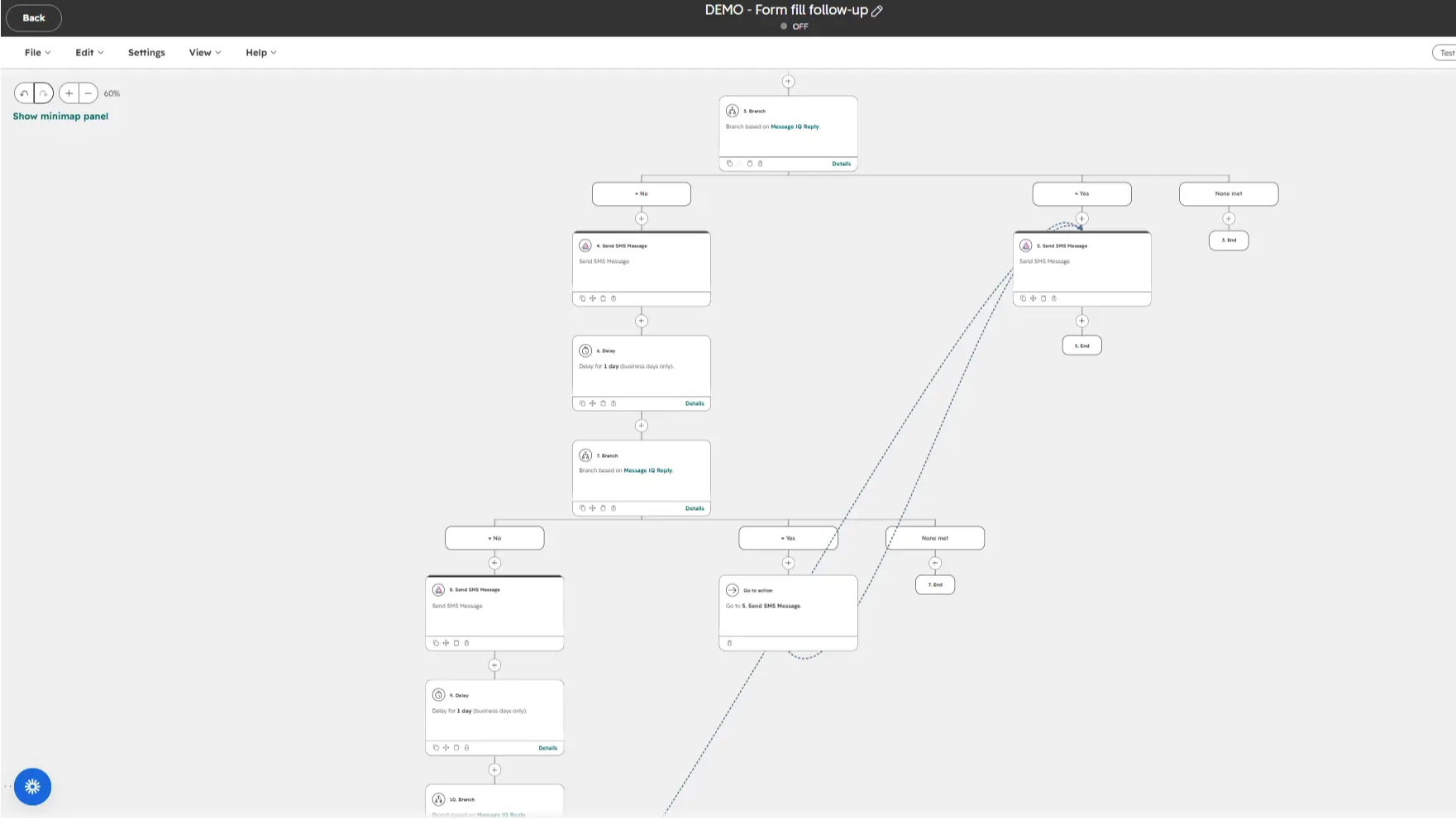Open the blue gear help widget
1456x819 pixels.
pos(32,787)
